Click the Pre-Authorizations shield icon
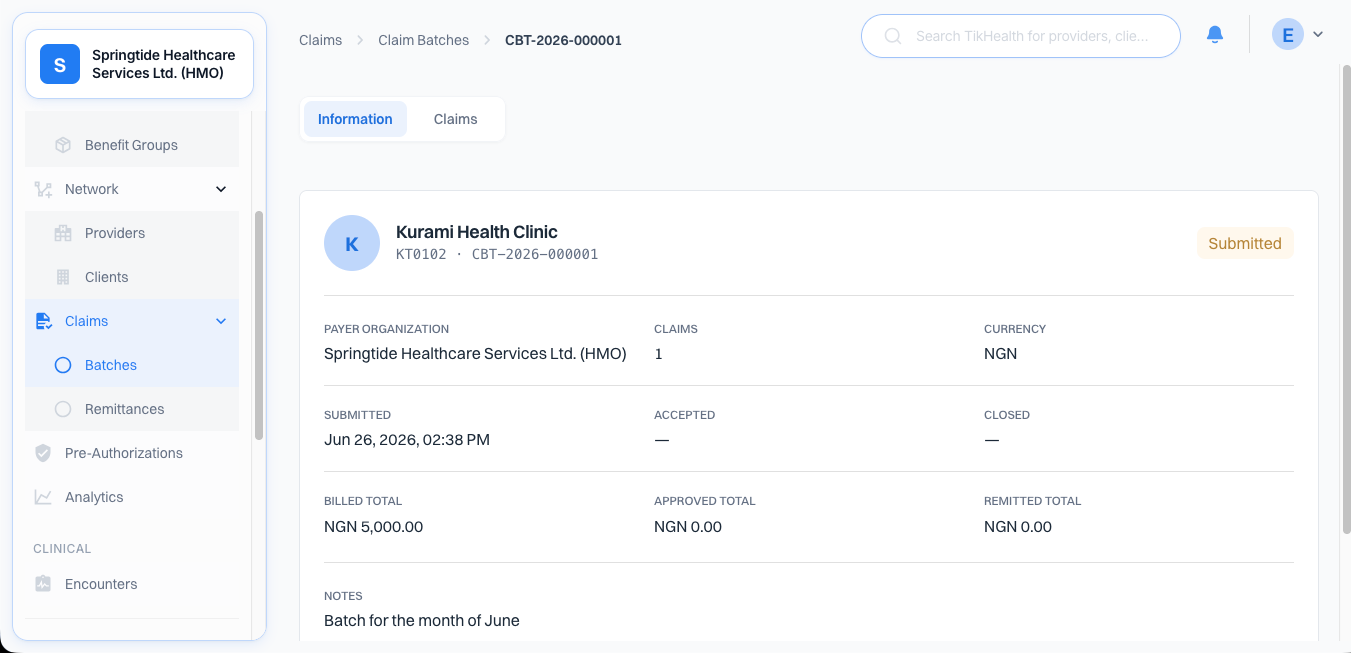Viewport: 1351px width, 664px height. 43,453
